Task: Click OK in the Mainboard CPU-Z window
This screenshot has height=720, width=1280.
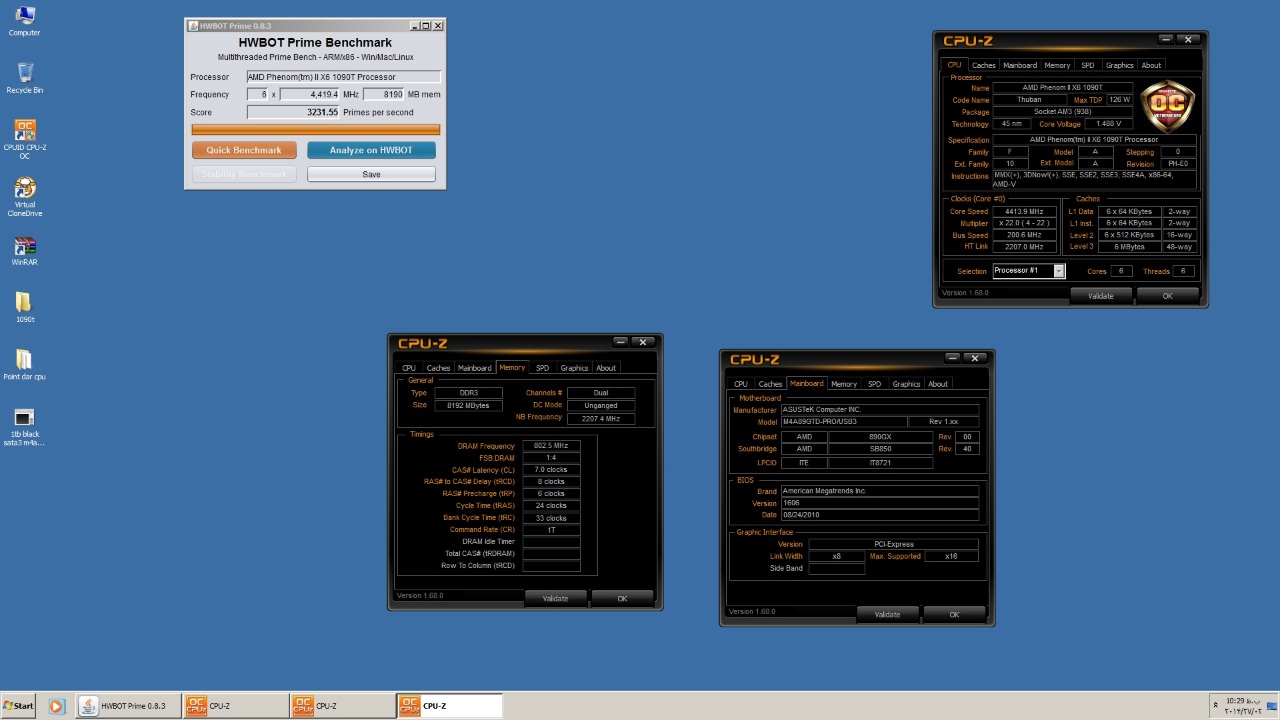Action: click(954, 614)
